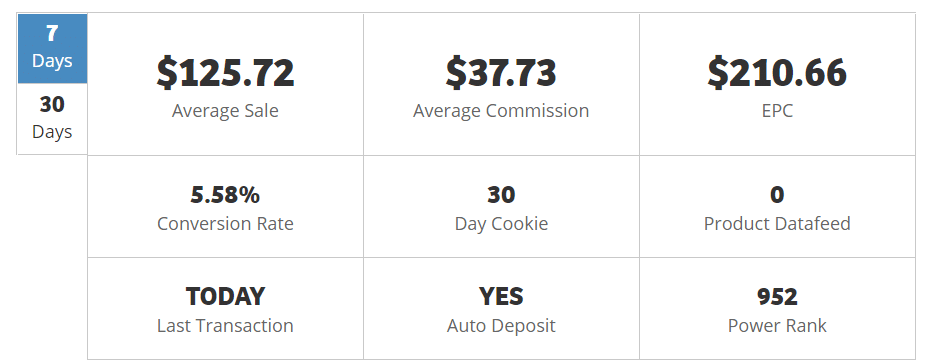Image resolution: width=934 pixels, height=361 pixels.
Task: Select the Conversion Rate label
Action: tap(225, 224)
